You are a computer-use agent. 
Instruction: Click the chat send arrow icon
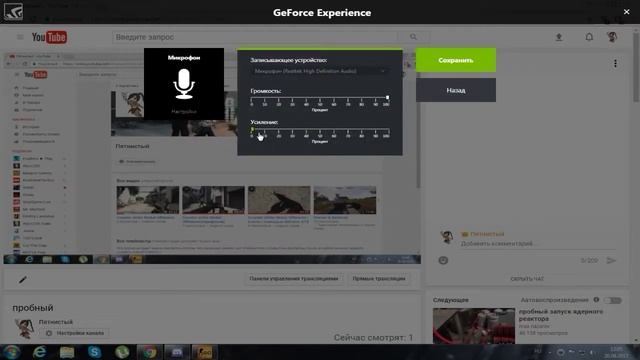click(611, 260)
